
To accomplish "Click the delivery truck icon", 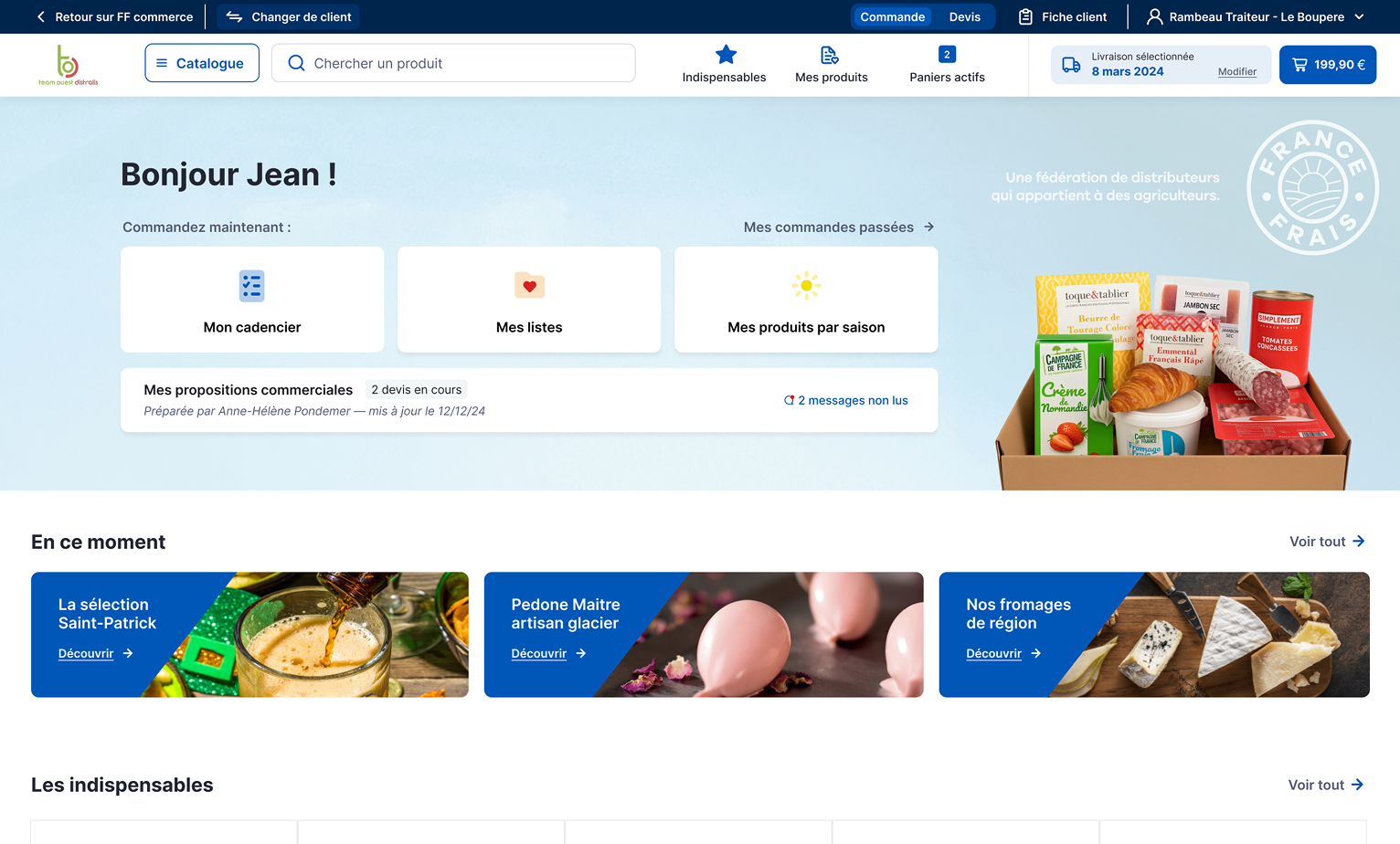I will 1071,65.
